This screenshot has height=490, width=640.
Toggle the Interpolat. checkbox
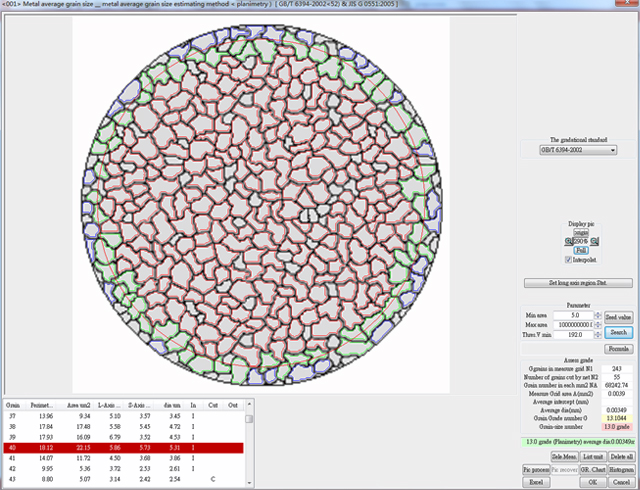(569, 260)
